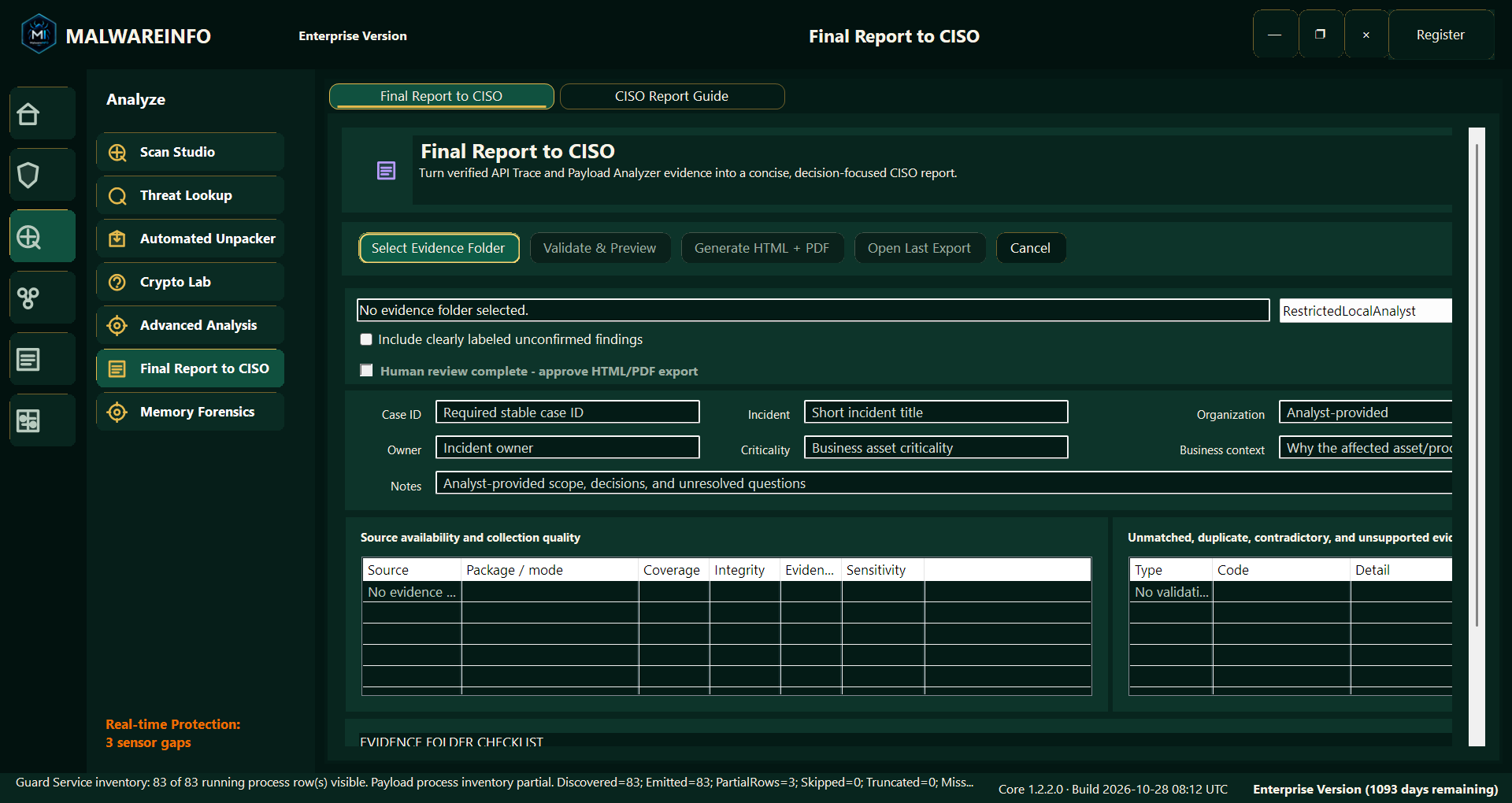Enable Include clearly labeled unconfirmed findings
Screen dimensions: 1512x803
click(x=366, y=339)
